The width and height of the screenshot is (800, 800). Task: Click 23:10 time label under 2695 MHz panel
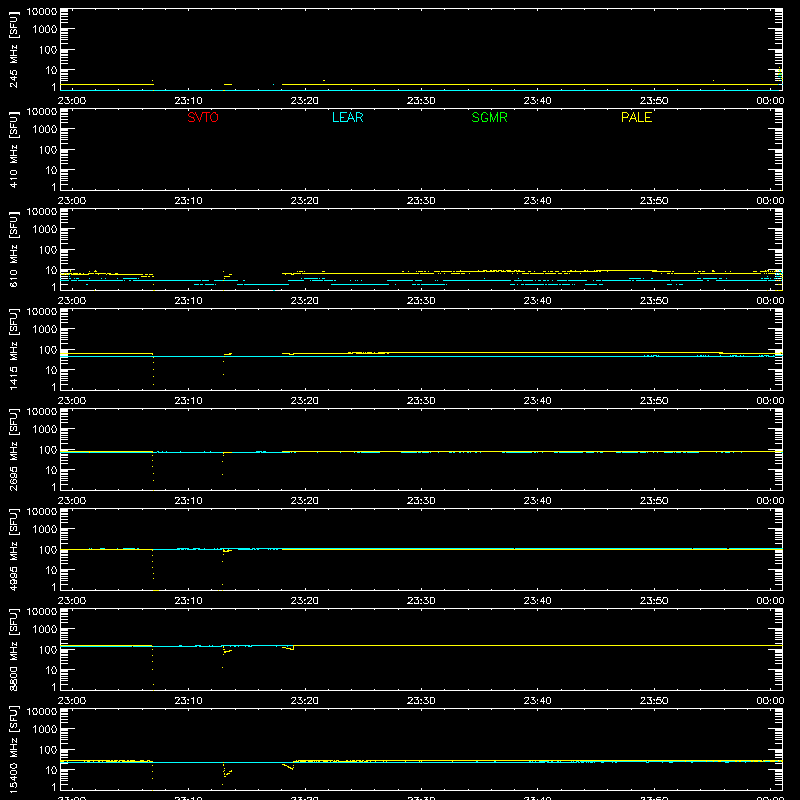tap(188, 501)
